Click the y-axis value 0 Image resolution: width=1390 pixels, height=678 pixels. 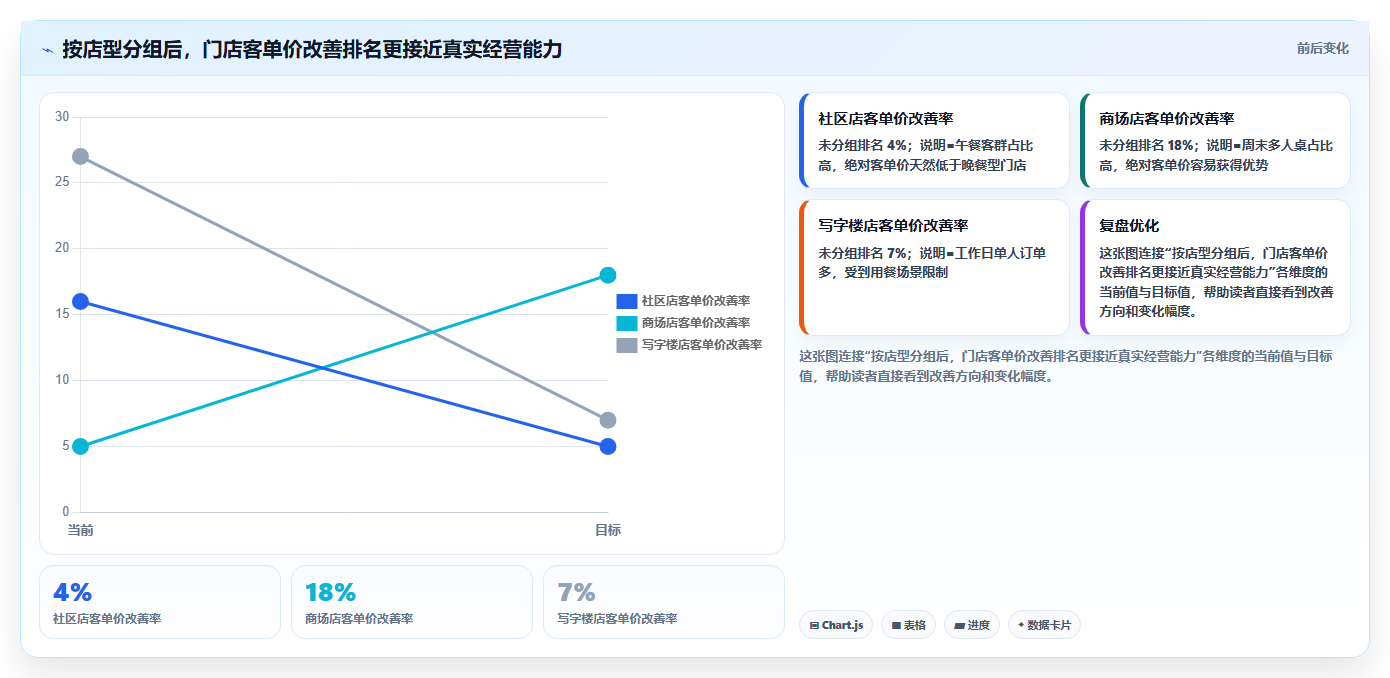click(65, 512)
